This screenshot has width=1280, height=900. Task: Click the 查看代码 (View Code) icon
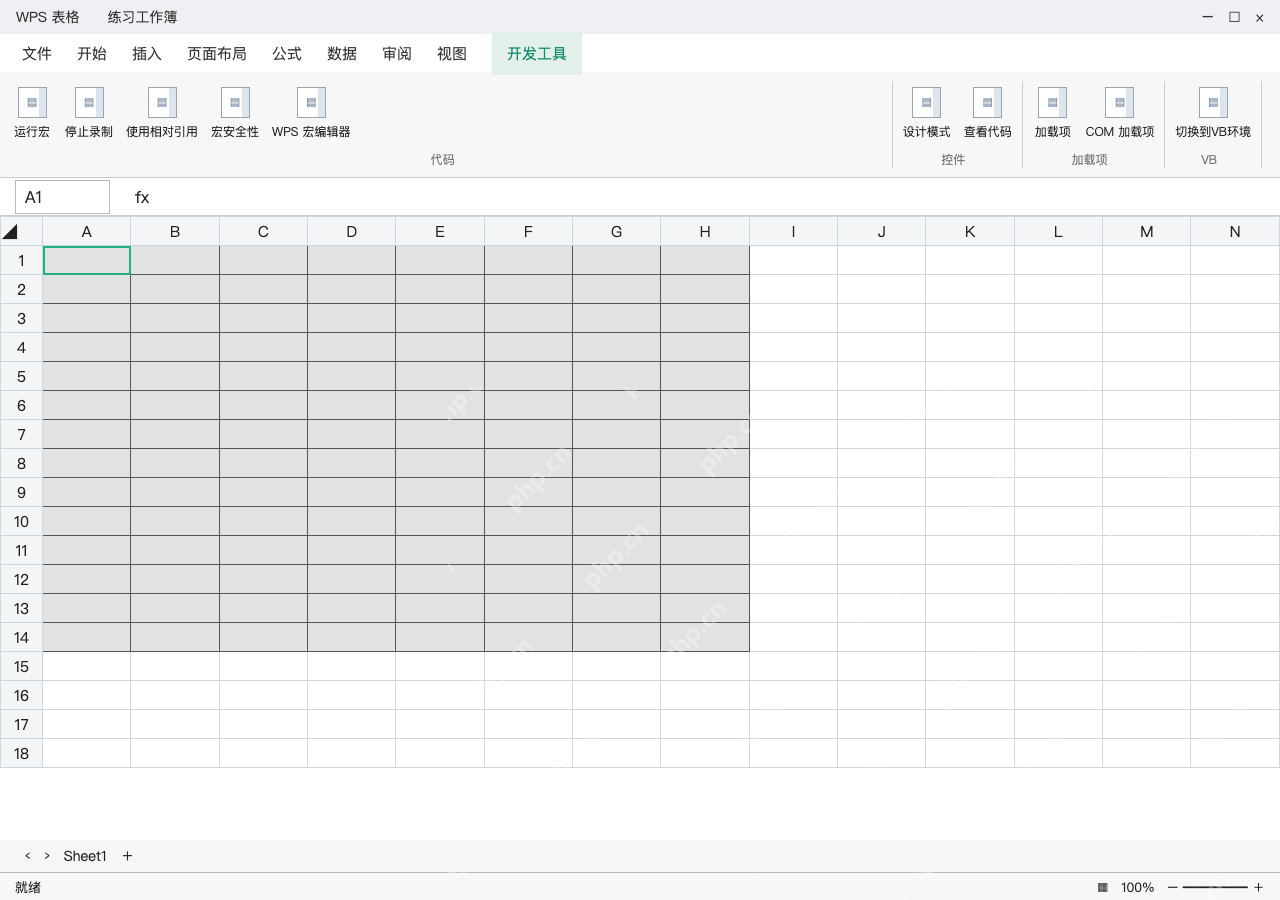987,102
